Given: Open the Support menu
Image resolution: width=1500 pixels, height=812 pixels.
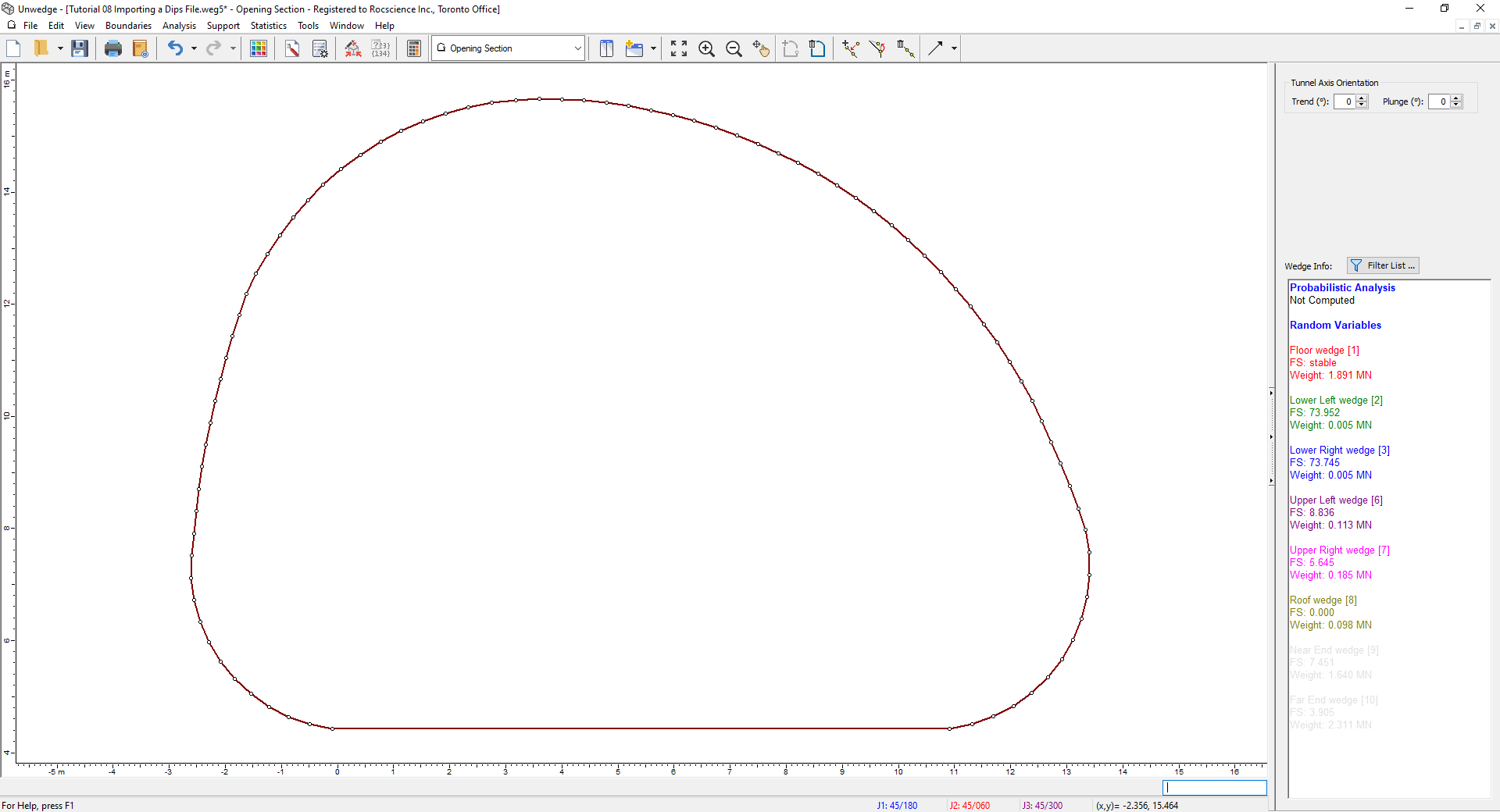Looking at the screenshot, I should pos(223,26).
